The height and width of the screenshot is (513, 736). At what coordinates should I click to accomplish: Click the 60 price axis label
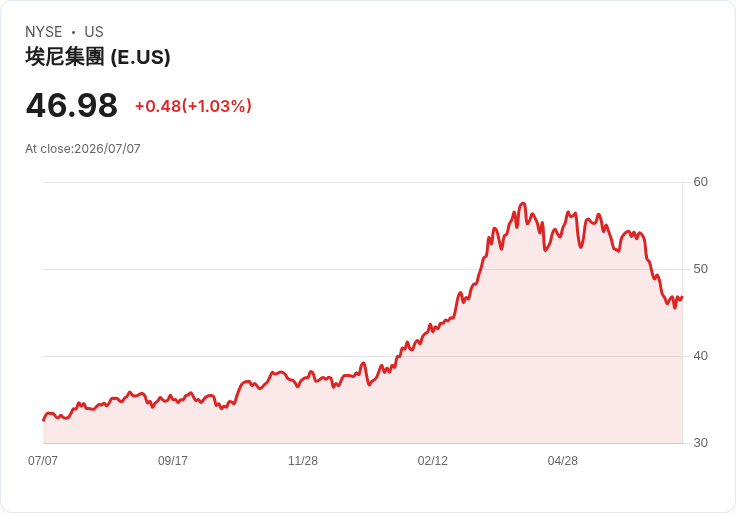701,182
